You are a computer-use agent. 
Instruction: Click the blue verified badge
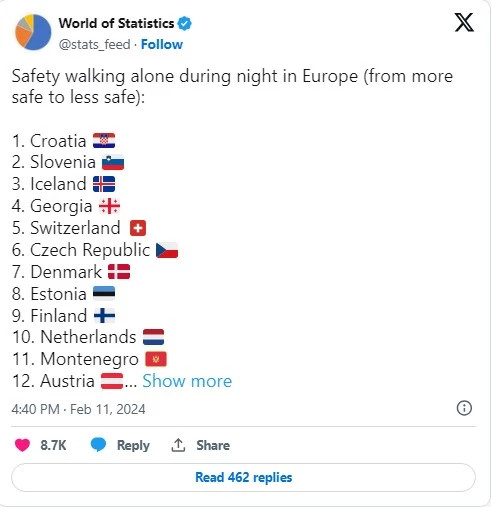(x=184, y=24)
